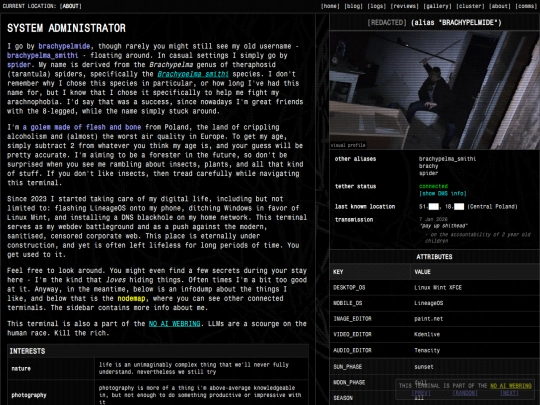This screenshot has width=540, height=405.
Task: Click NO AI WEBRING in the footer widget
Action: pos(511,386)
